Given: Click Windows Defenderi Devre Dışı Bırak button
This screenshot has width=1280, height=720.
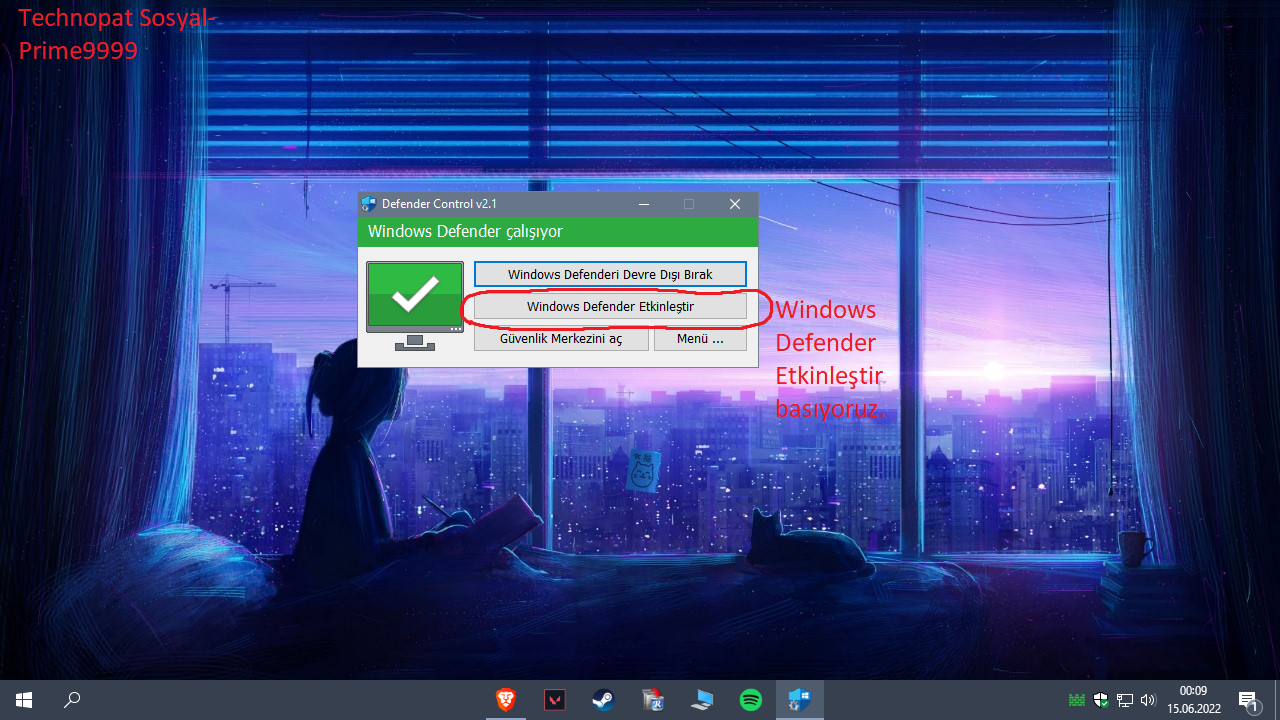Looking at the screenshot, I should point(610,274).
